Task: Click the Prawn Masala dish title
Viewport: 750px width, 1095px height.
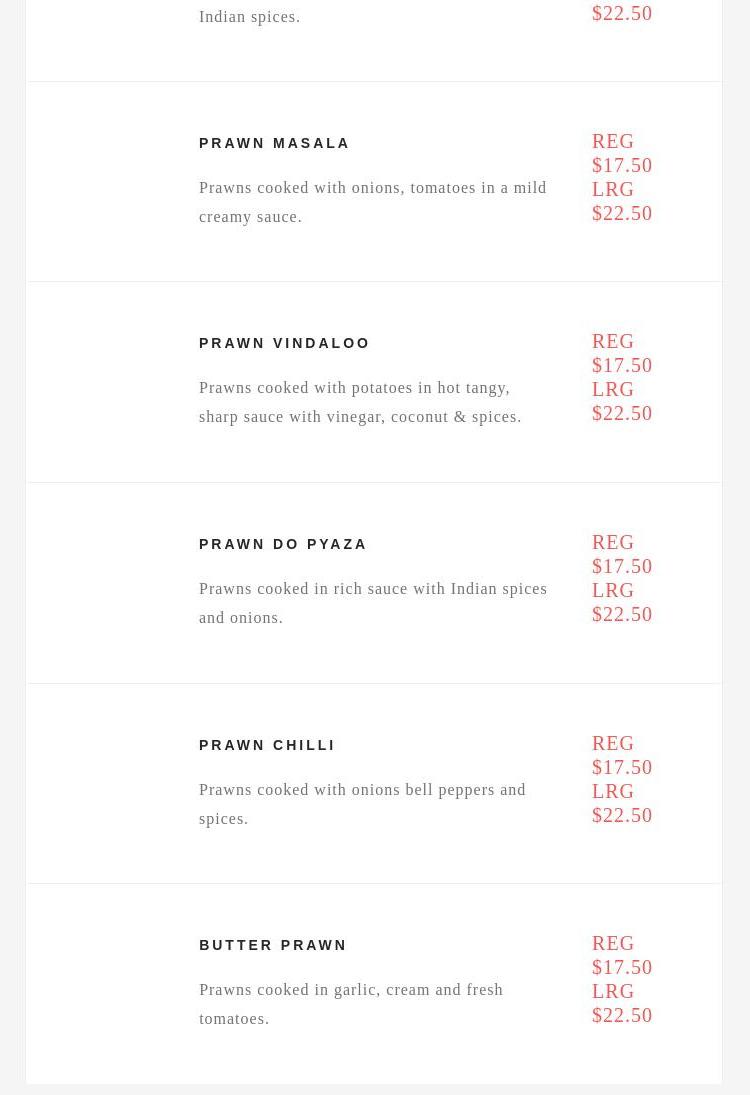Action: click(274, 143)
